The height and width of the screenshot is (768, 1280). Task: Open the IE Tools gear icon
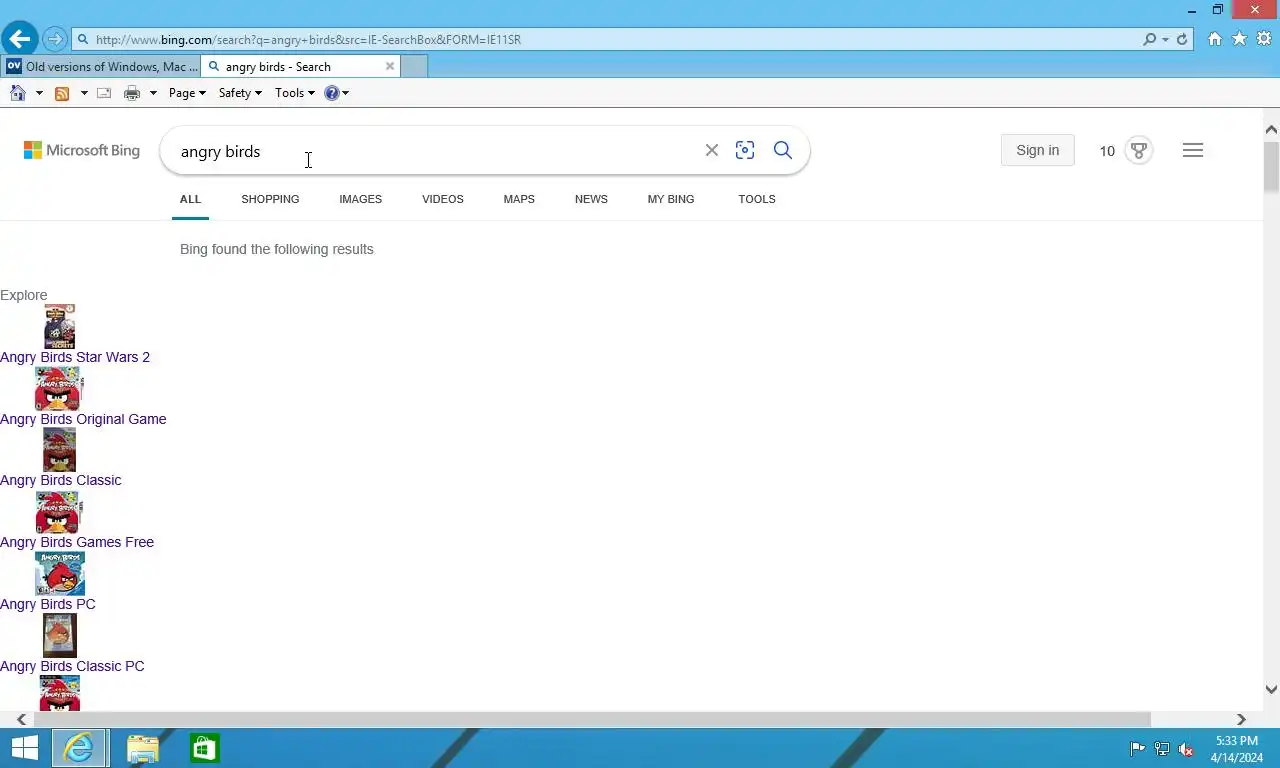pos(1264,39)
